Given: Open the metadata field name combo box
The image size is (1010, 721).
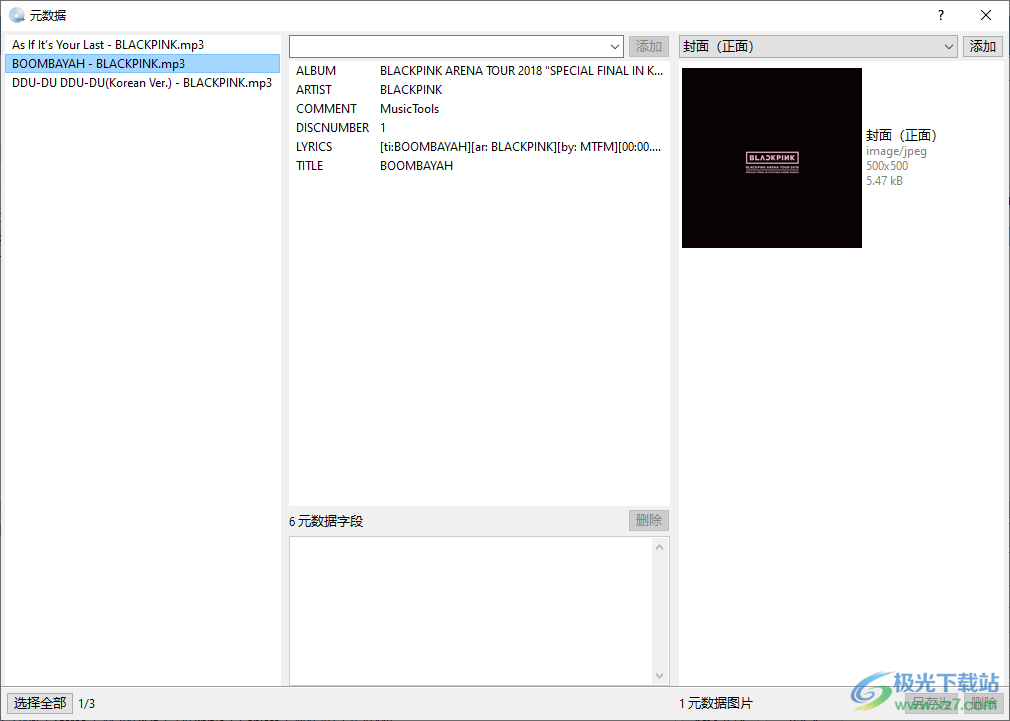Looking at the screenshot, I should [456, 46].
